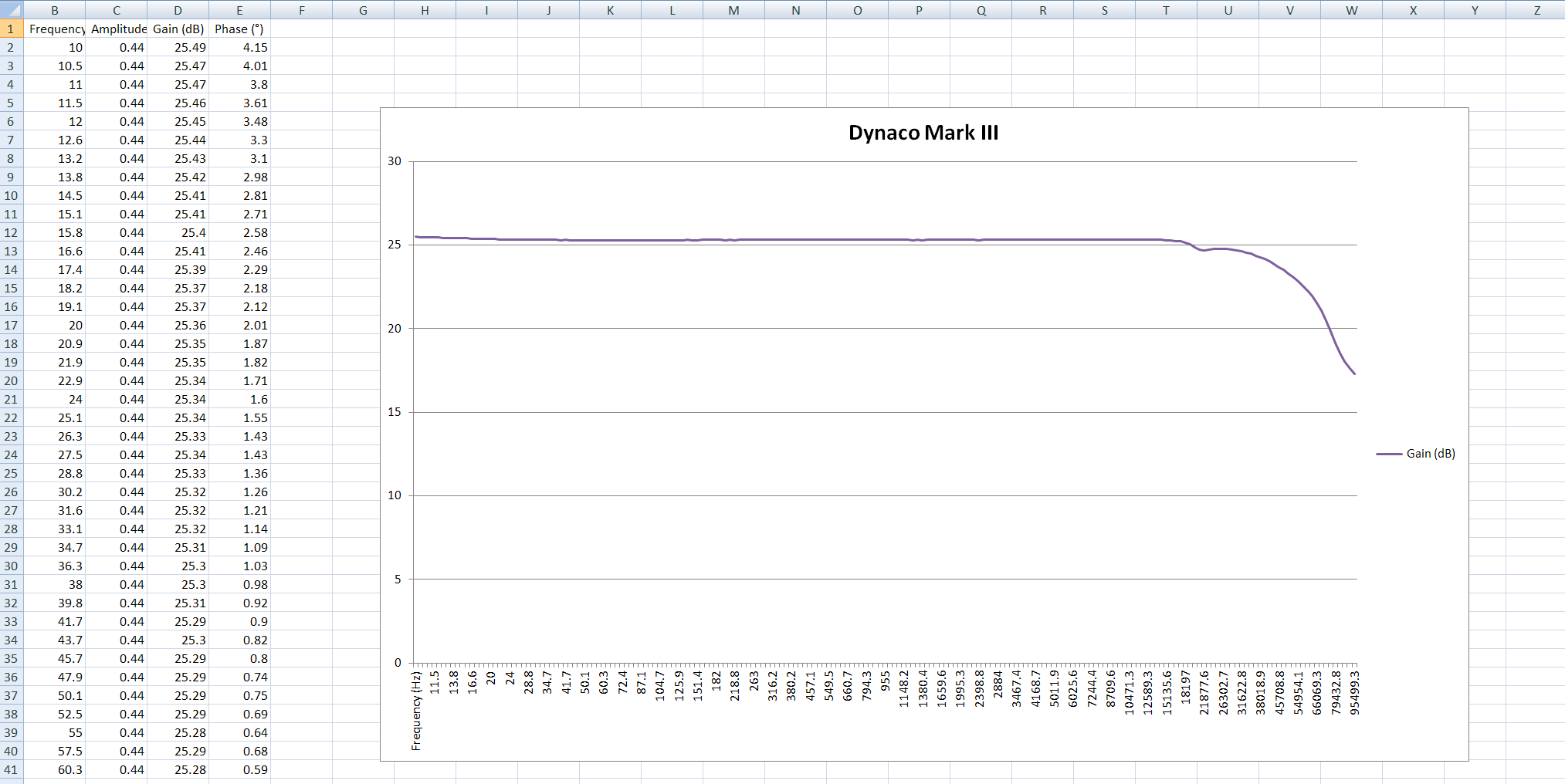Screen dimensions: 1565x784
Task: Click cell with phase value 4.15
Action: [x=240, y=47]
